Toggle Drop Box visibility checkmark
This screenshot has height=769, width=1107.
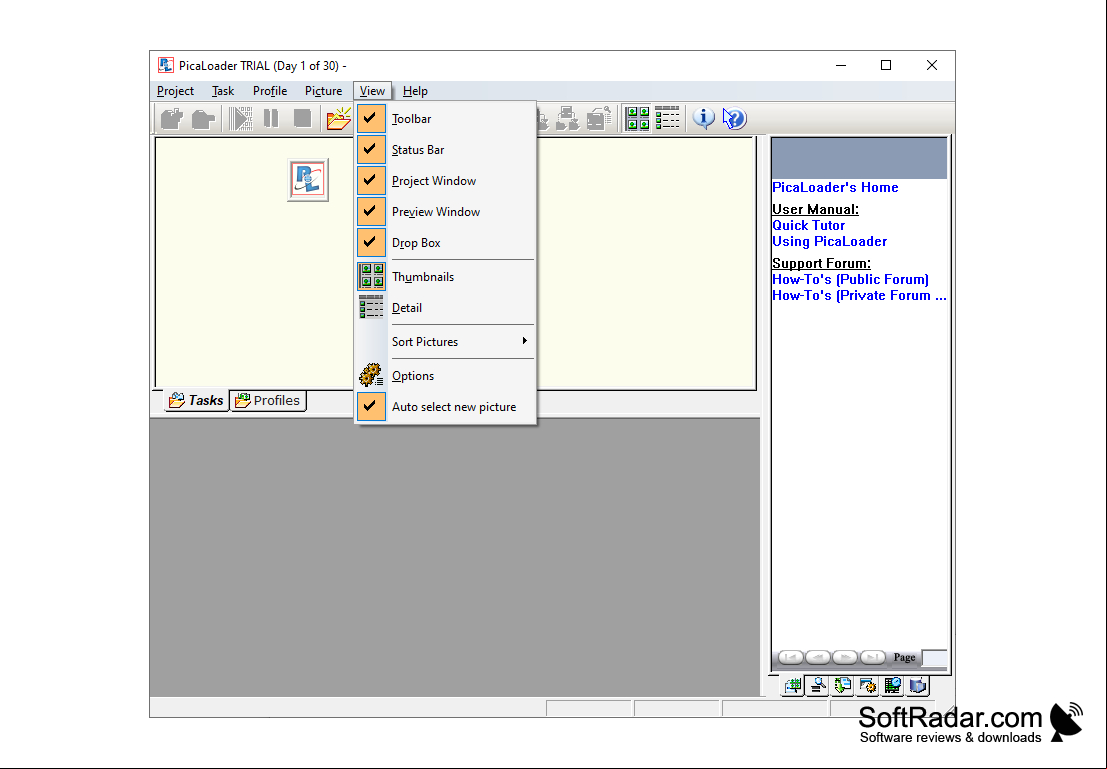[371, 243]
